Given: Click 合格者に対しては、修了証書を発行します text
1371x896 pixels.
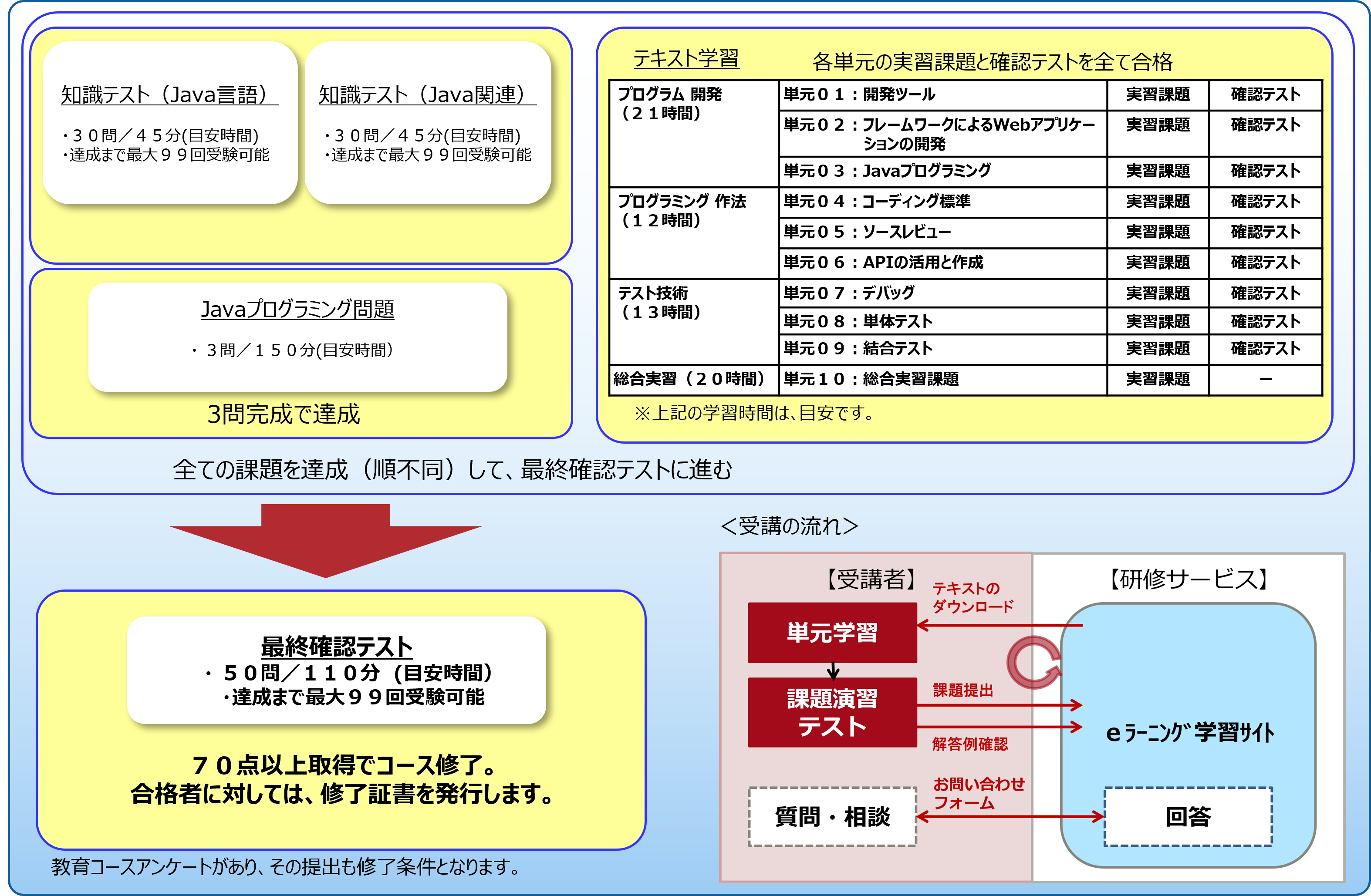Looking at the screenshot, I should point(343,794).
